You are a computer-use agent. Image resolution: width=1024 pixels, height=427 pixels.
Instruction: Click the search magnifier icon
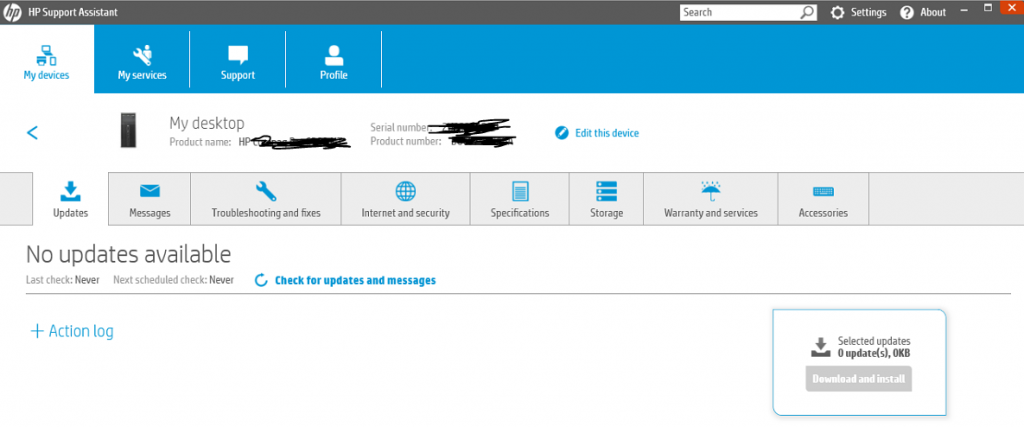click(x=808, y=12)
